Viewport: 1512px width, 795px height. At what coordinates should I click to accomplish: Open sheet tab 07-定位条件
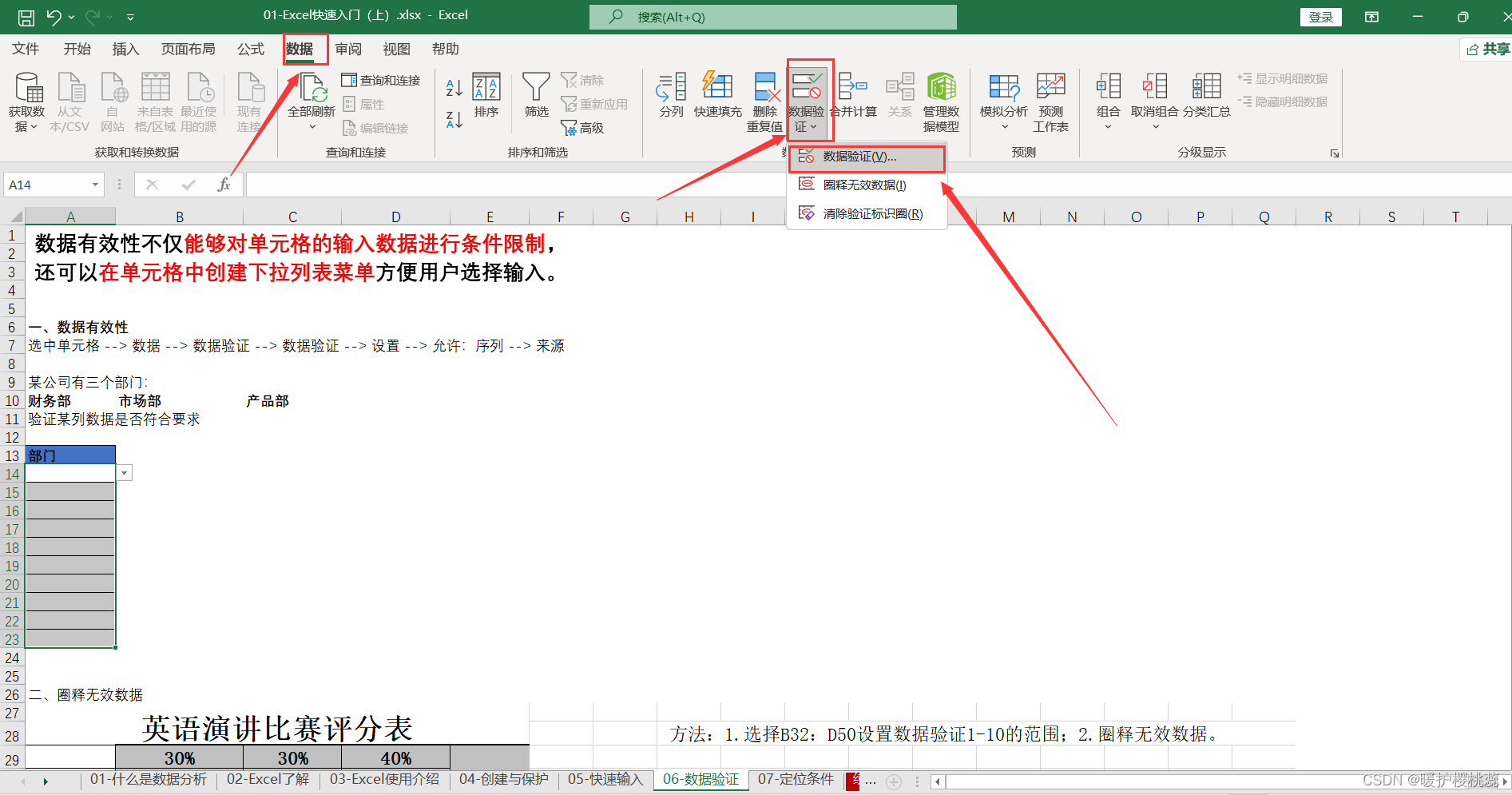[x=796, y=780]
